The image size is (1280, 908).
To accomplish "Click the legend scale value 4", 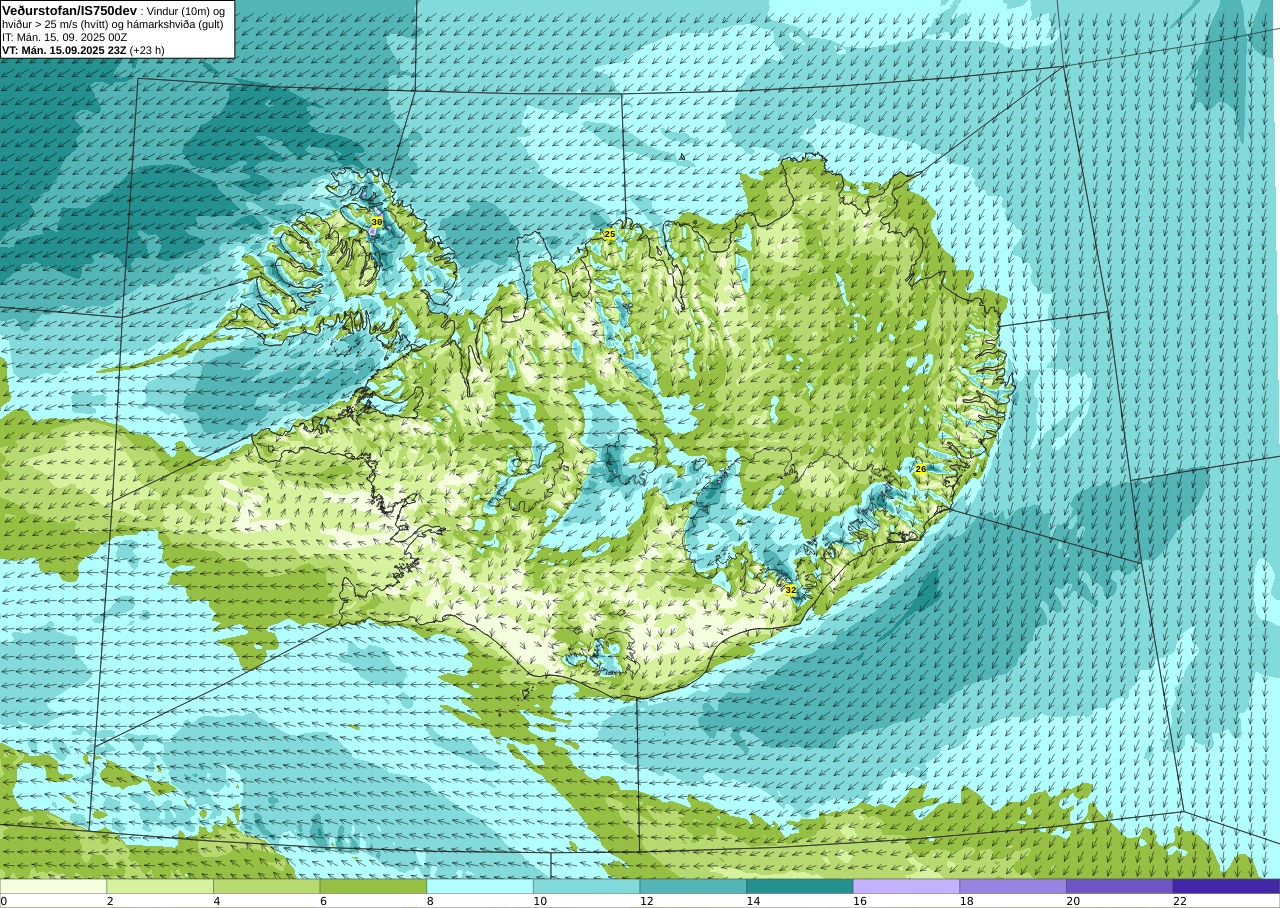I will (x=217, y=901).
